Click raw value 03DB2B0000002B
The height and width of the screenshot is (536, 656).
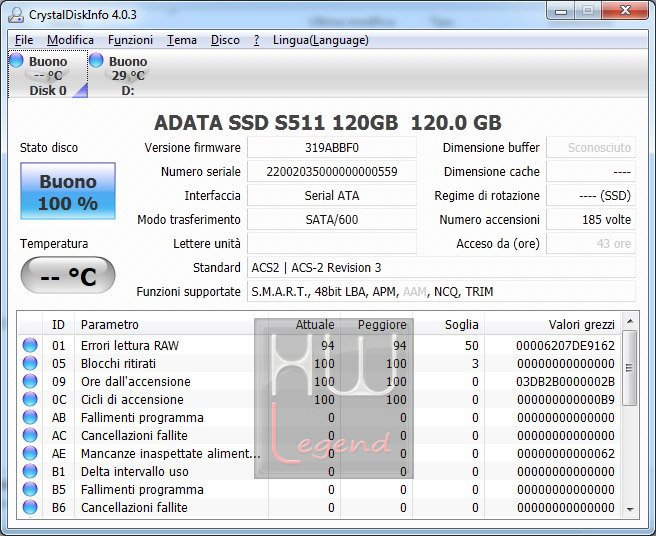click(x=565, y=381)
